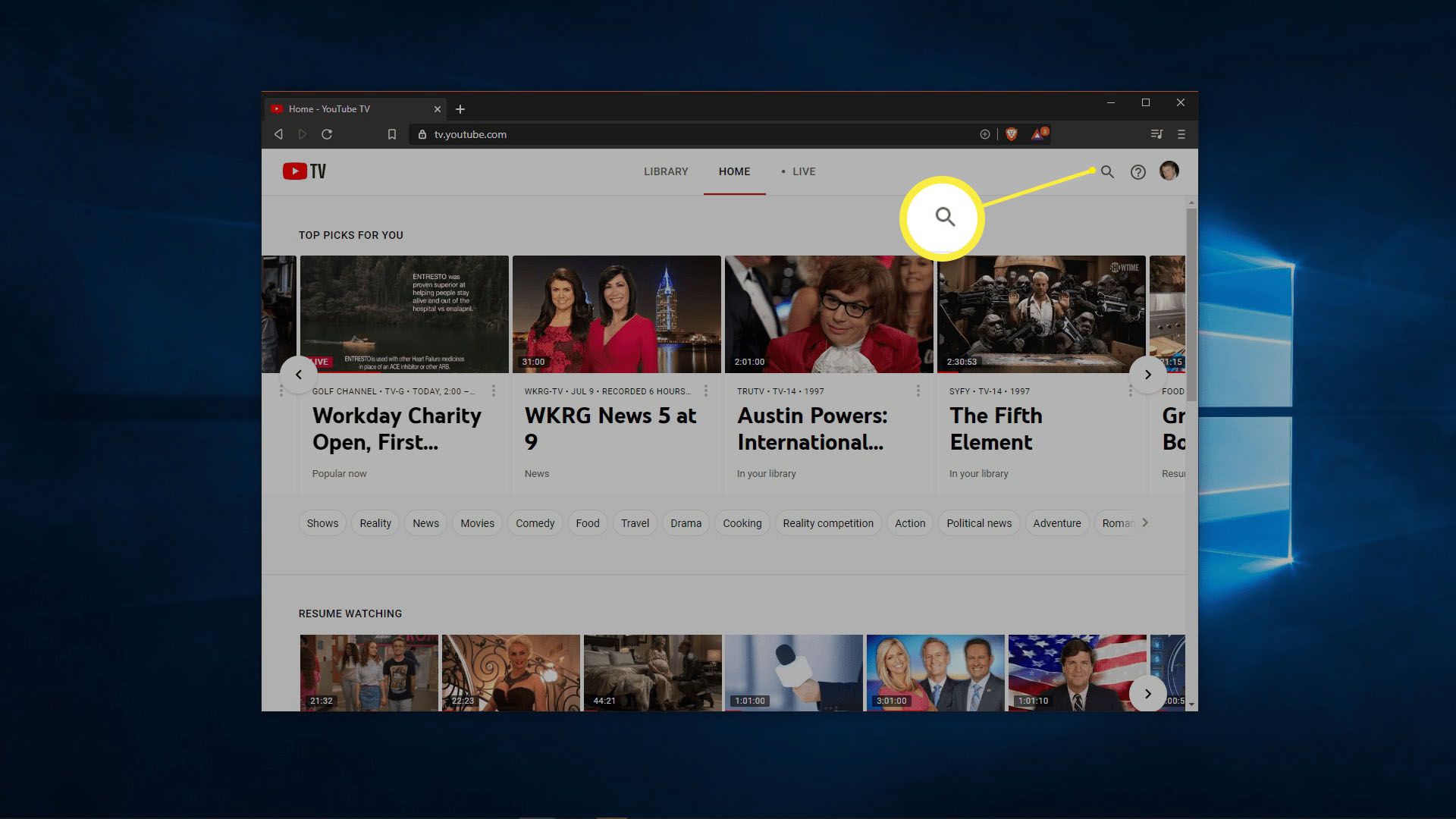View site lock info icon

coord(422,134)
